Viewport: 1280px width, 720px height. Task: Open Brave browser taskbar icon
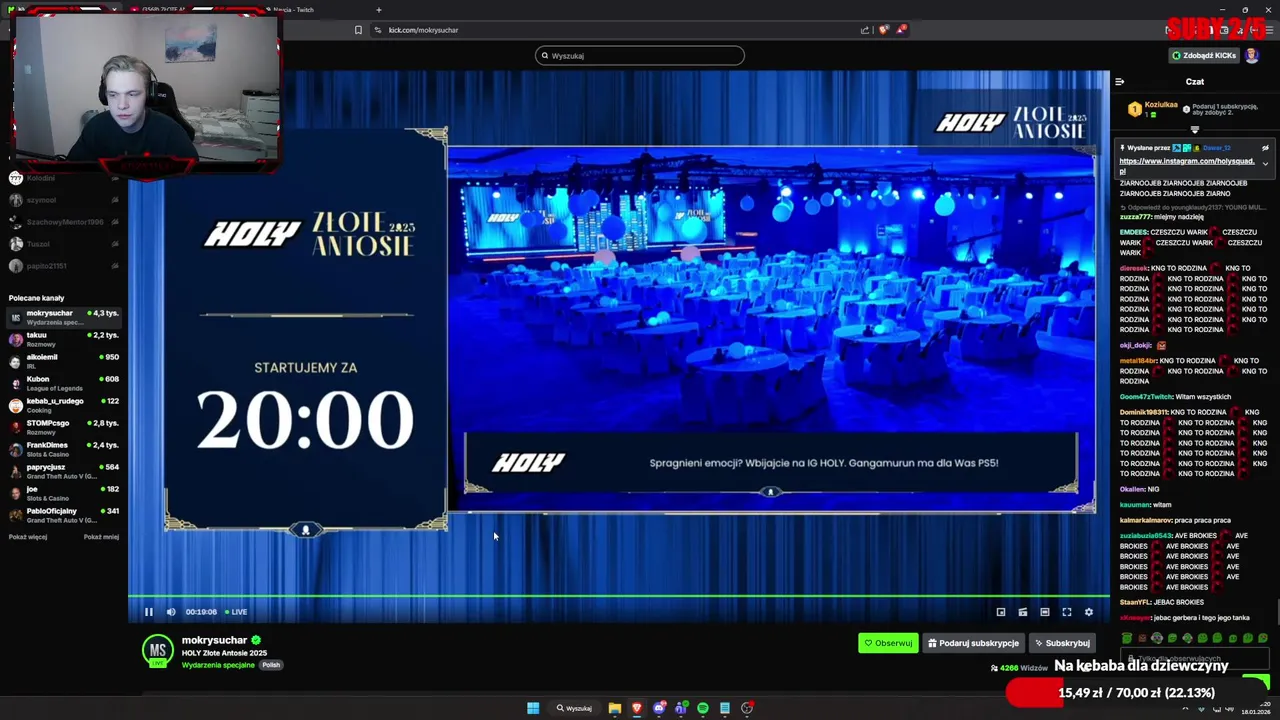point(637,708)
